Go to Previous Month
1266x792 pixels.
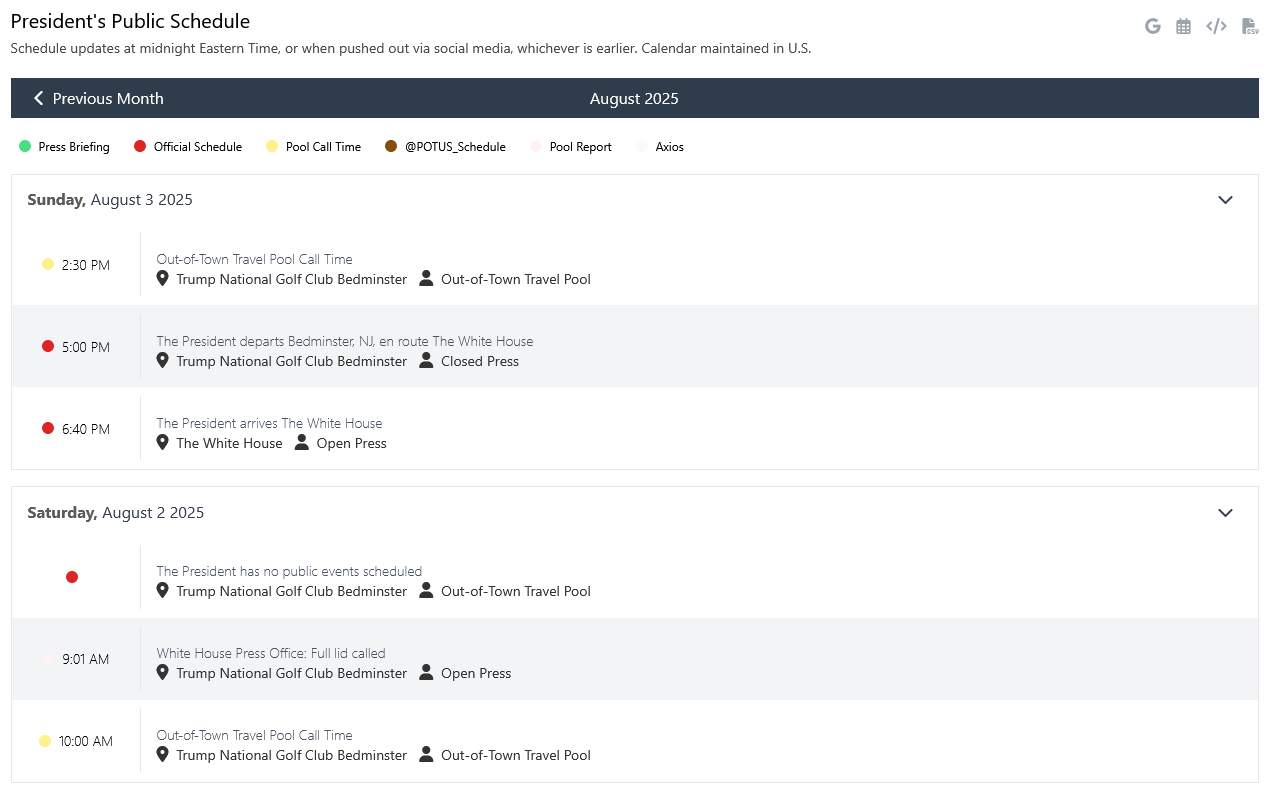click(98, 98)
